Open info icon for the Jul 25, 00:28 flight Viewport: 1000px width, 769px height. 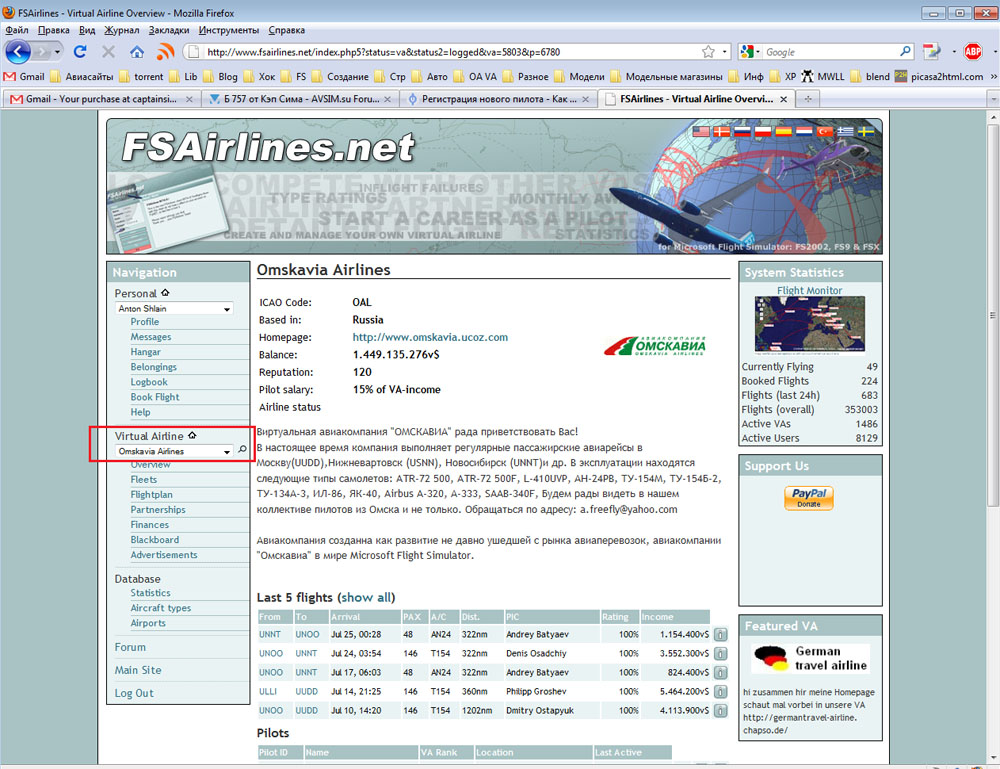(721, 634)
